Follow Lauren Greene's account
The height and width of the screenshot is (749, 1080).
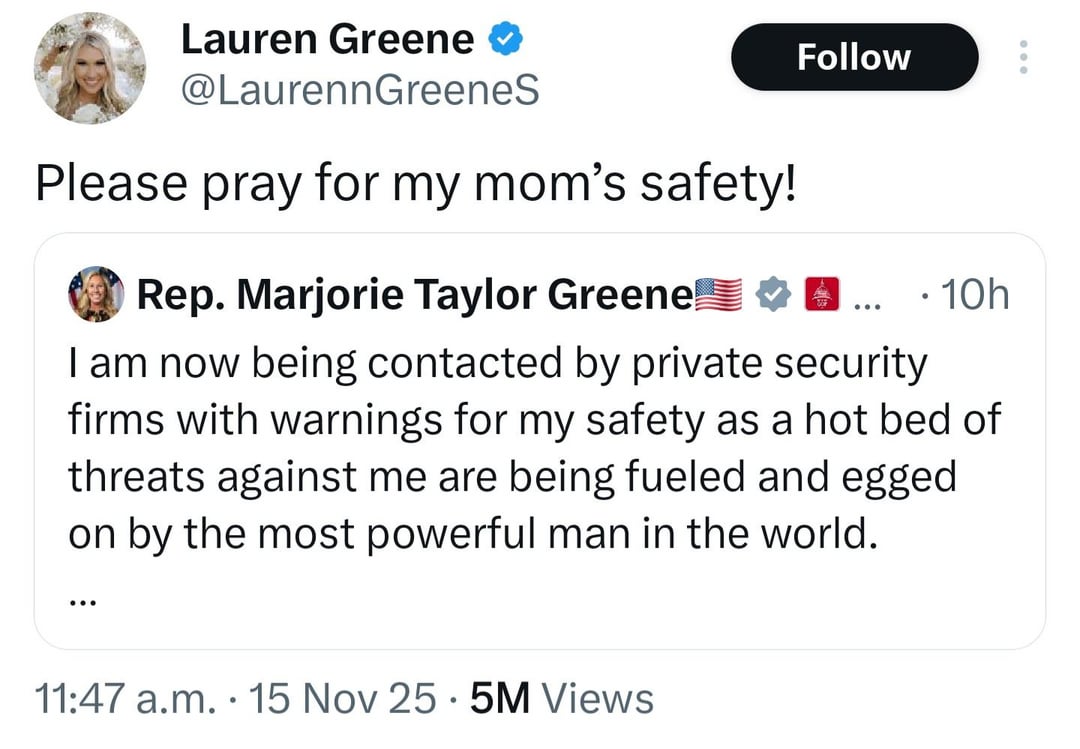point(853,57)
